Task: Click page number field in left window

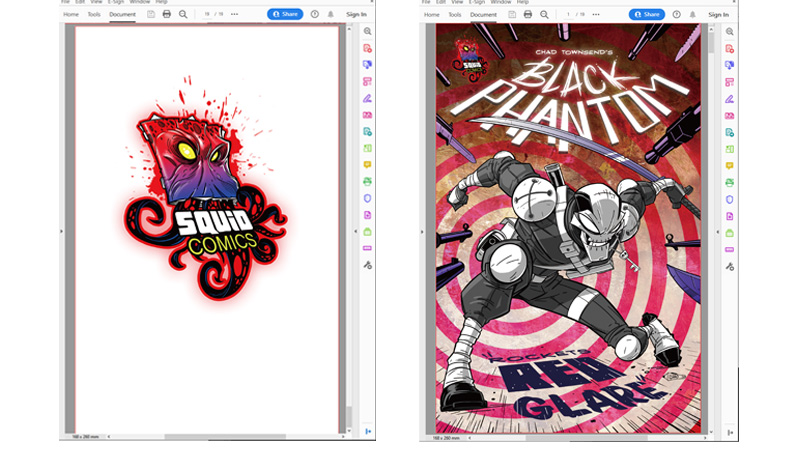Action: 207,14
